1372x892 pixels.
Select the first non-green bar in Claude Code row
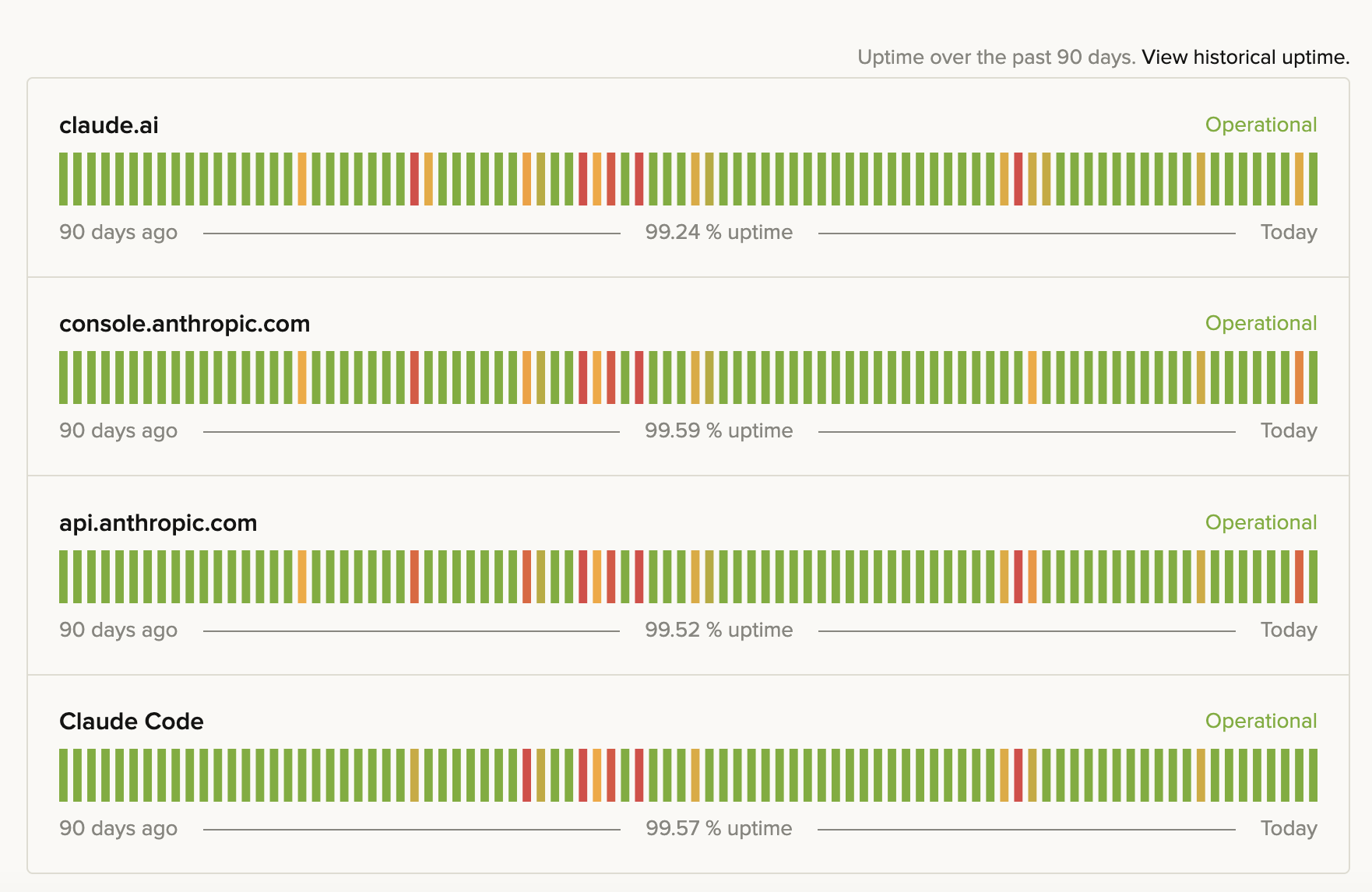414,775
